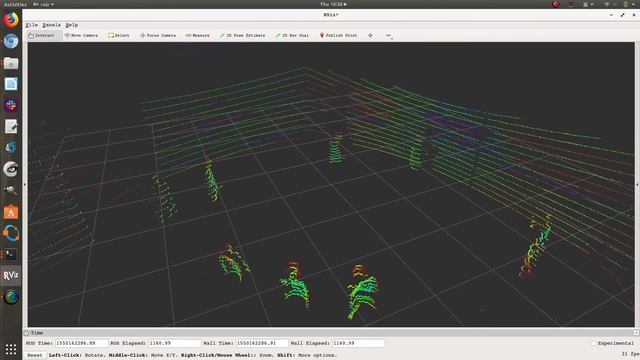Close the Time panel with corner button
The image size is (640, 360).
636,333
